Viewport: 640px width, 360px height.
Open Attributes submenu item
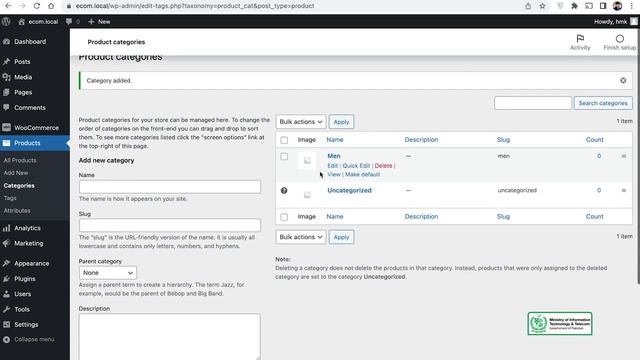[17, 211]
